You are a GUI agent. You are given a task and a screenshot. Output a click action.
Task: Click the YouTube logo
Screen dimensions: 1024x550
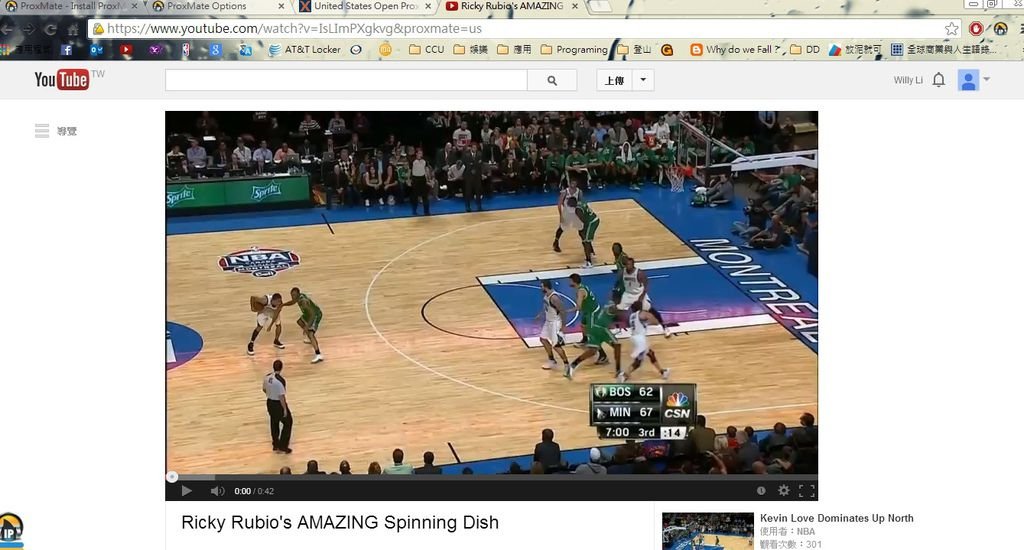coord(62,80)
